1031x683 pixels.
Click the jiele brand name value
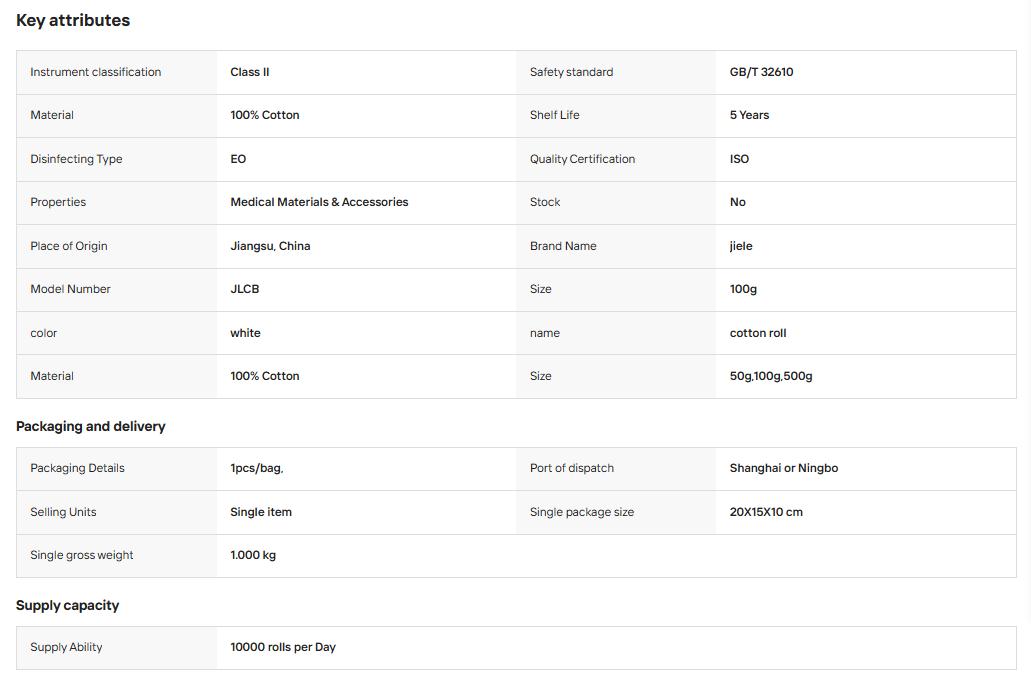(741, 246)
